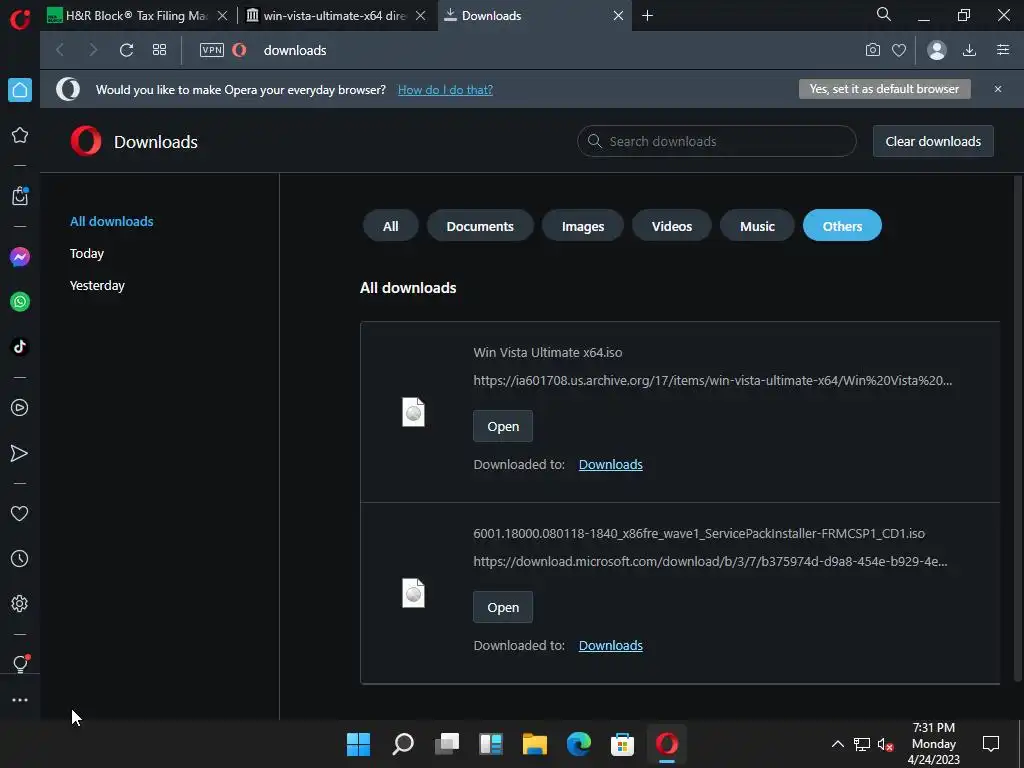Image resolution: width=1024 pixels, height=768 pixels.
Task: Click ServicePackInstaller iso file icon
Action: point(413,593)
